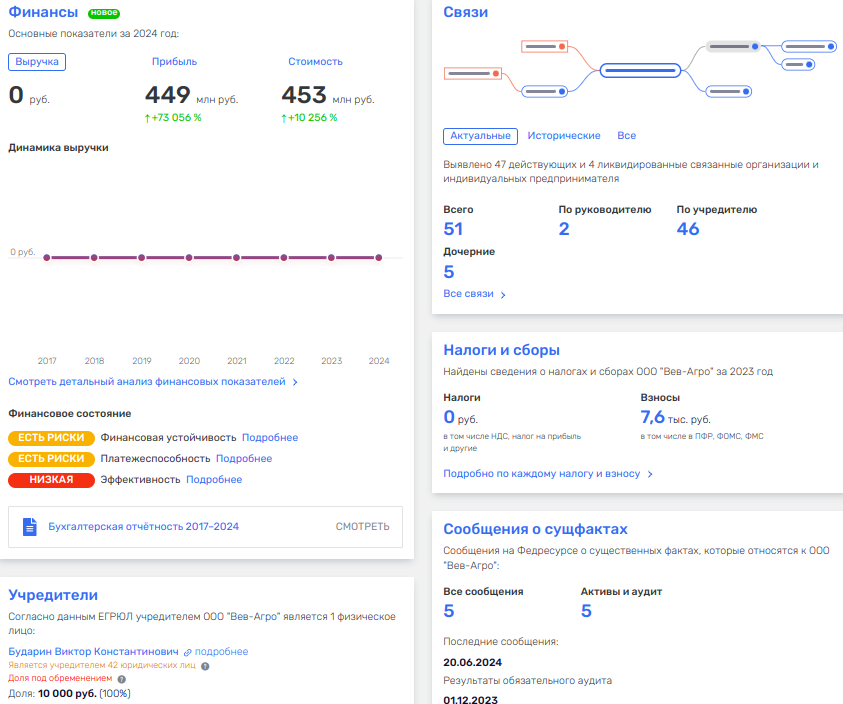
Task: Click the link icon next to подробнее
Action: (x=188, y=652)
